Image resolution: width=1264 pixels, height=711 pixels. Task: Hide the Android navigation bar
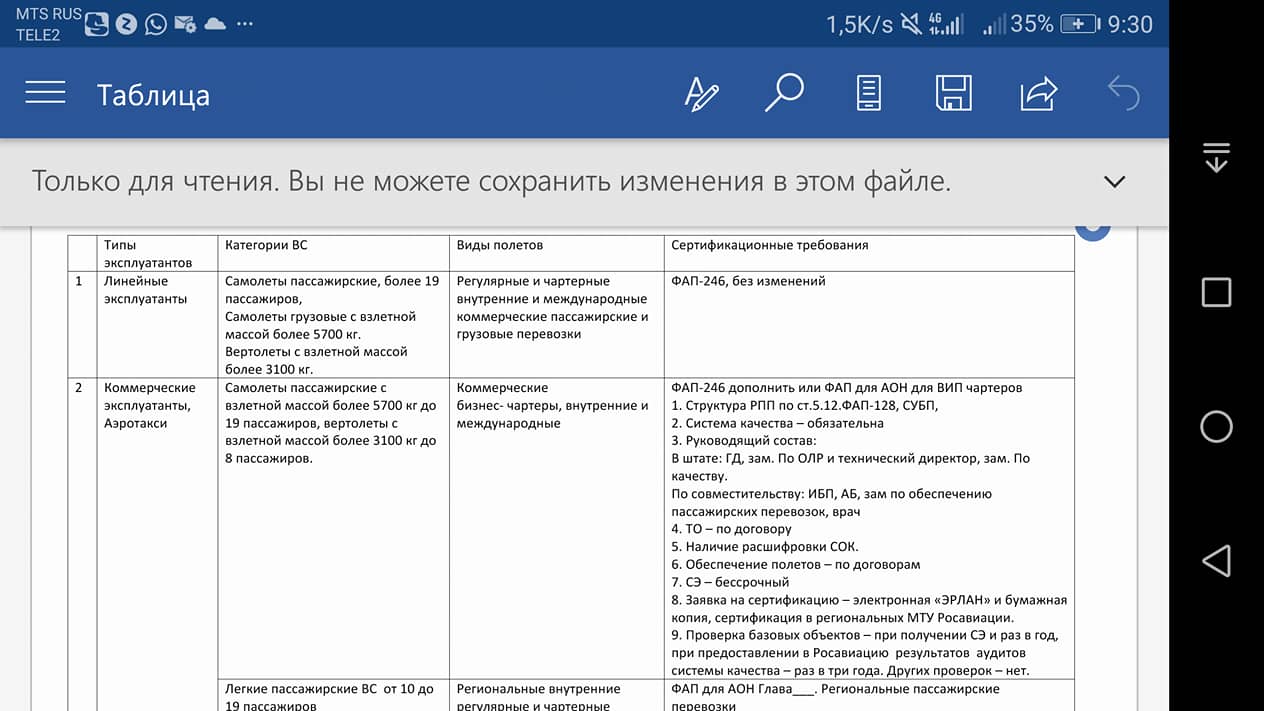point(1216,158)
